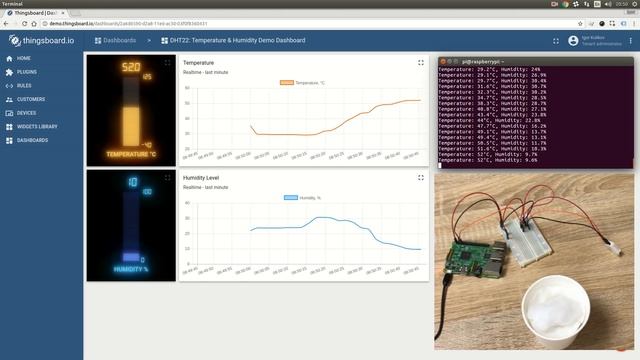Open the user account avatar
640x360 pixels.
(x=573, y=40)
